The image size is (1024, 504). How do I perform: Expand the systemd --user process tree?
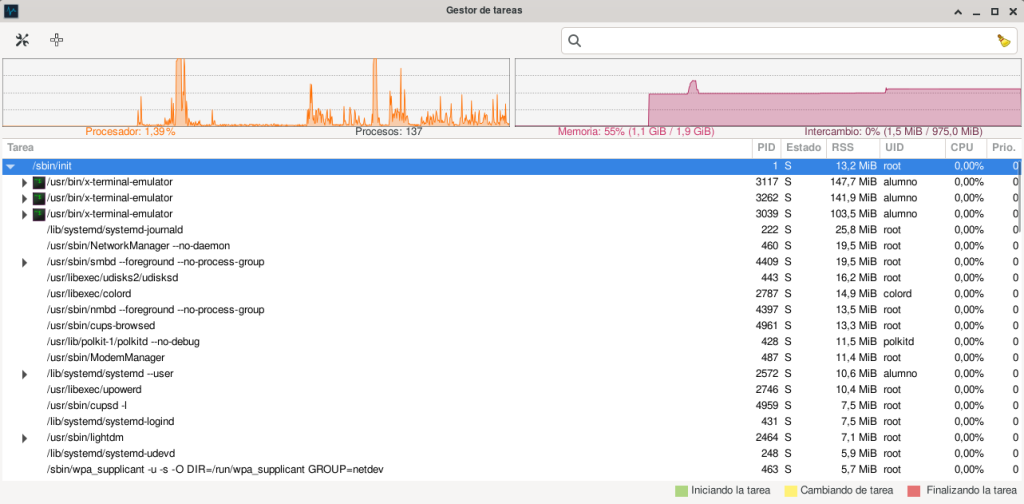click(x=25, y=374)
